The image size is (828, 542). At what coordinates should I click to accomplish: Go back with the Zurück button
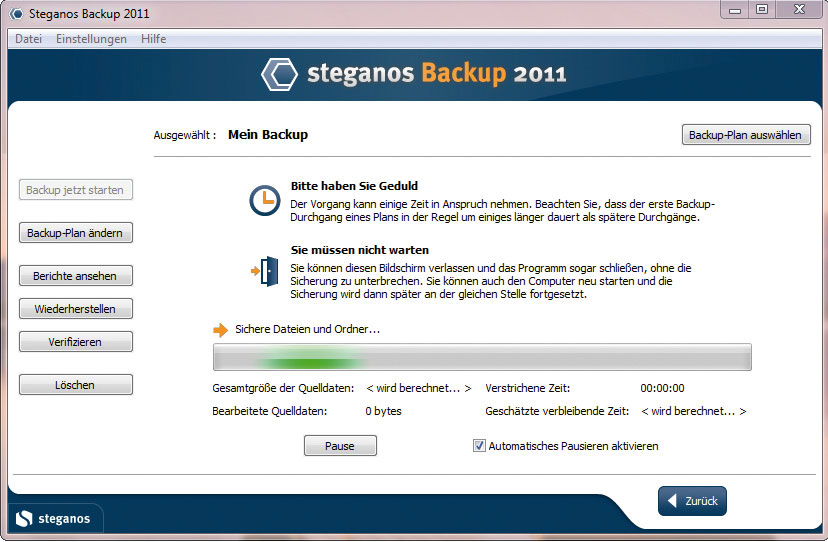tap(692, 501)
